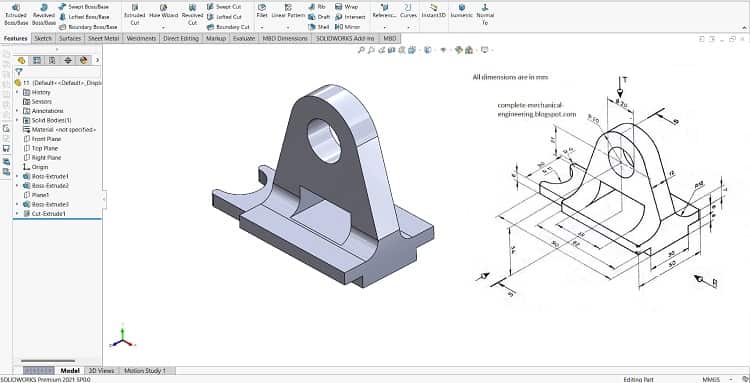The height and width of the screenshot is (383, 750).
Task: Expand the Cut-Extrude1 feature node
Action: point(18,214)
